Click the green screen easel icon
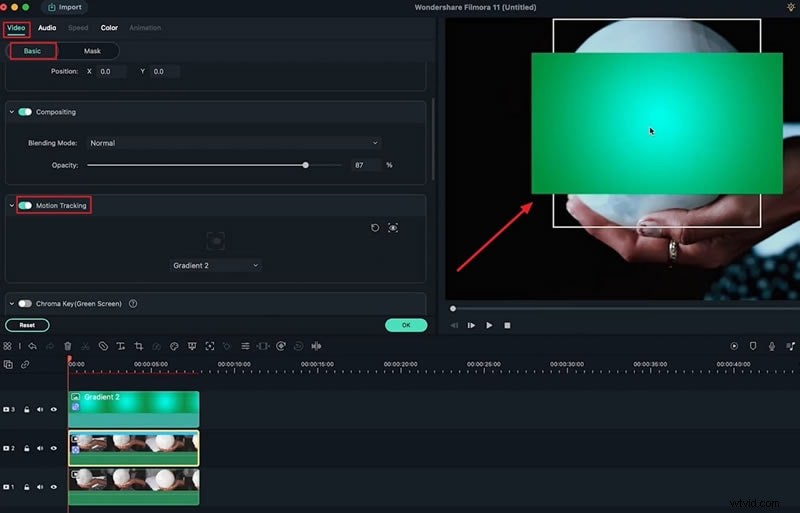 point(192,346)
